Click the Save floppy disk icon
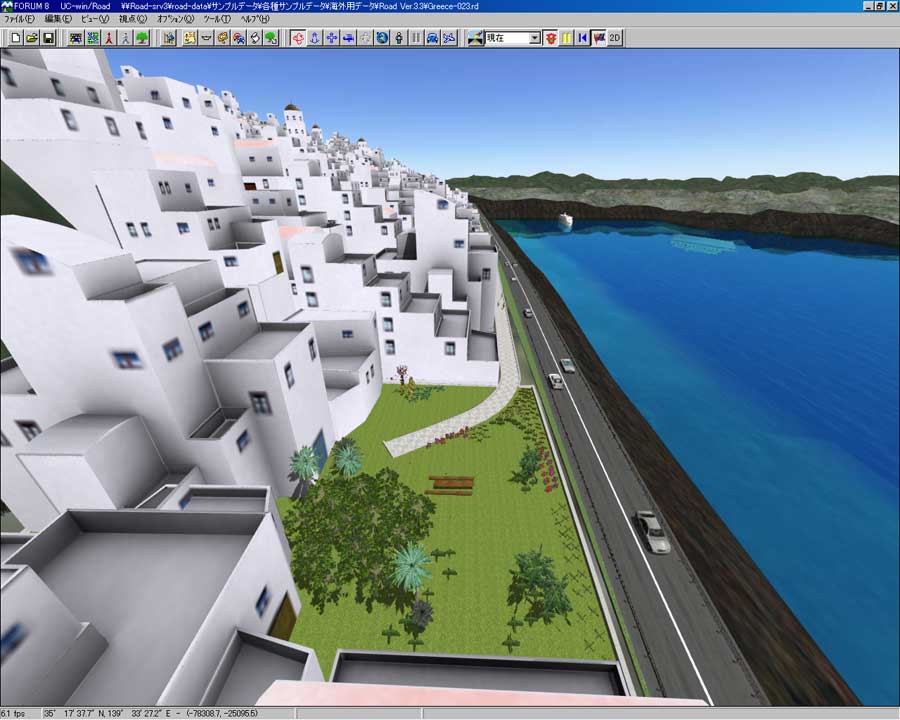900x720 pixels. pyautogui.click(x=48, y=38)
